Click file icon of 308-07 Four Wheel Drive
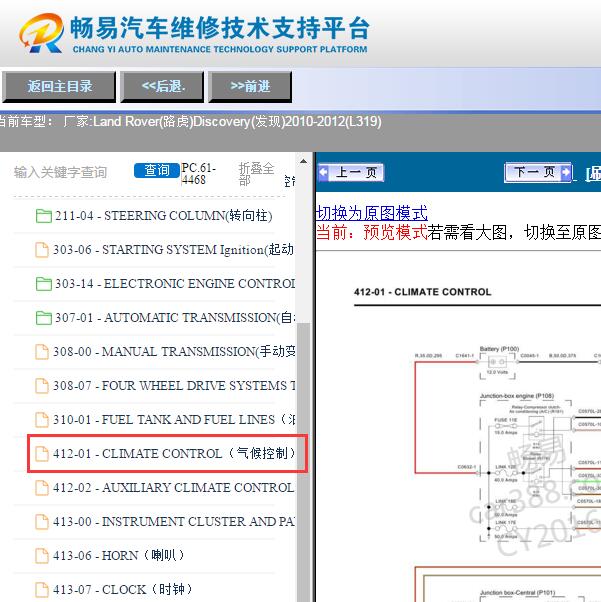The height and width of the screenshot is (602, 601). [42, 385]
